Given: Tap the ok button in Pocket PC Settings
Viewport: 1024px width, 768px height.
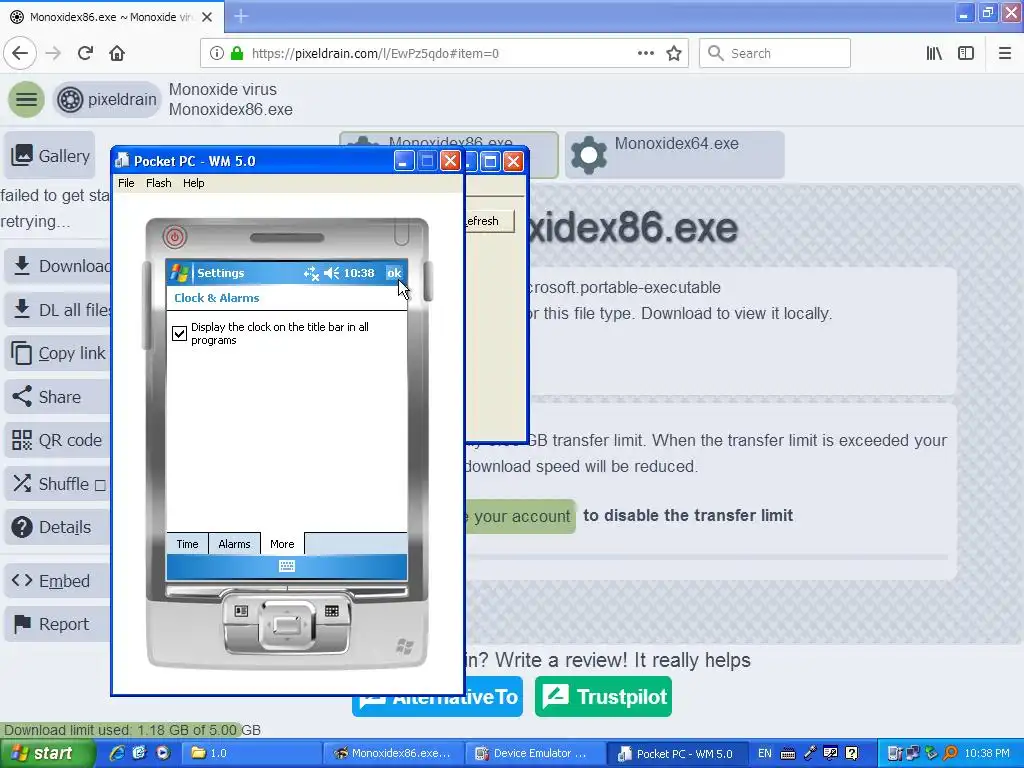Looking at the screenshot, I should click(394, 273).
